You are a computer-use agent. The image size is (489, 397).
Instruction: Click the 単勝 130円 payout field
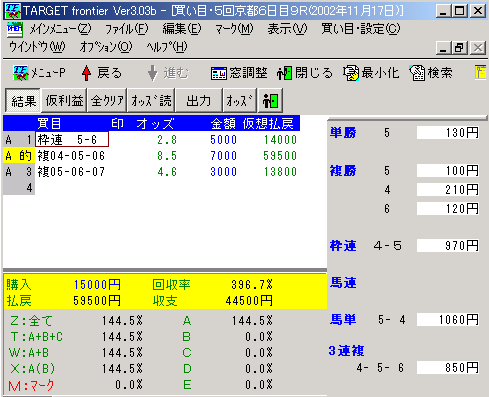(x=448, y=133)
